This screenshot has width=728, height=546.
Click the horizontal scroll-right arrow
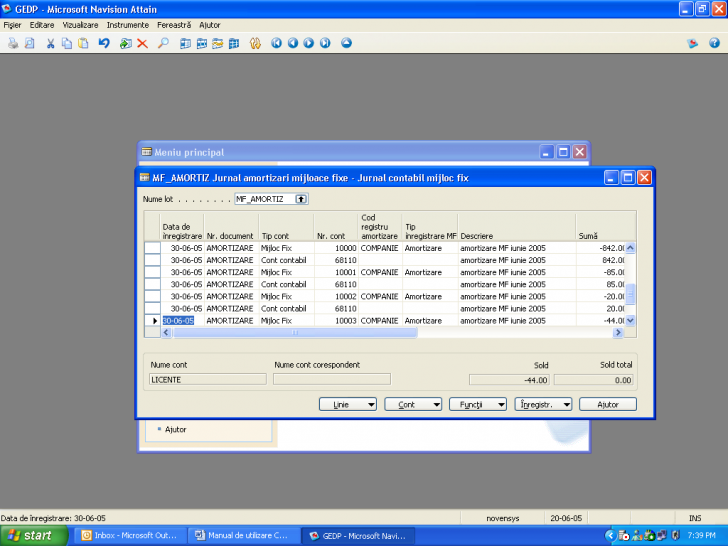tap(618, 332)
